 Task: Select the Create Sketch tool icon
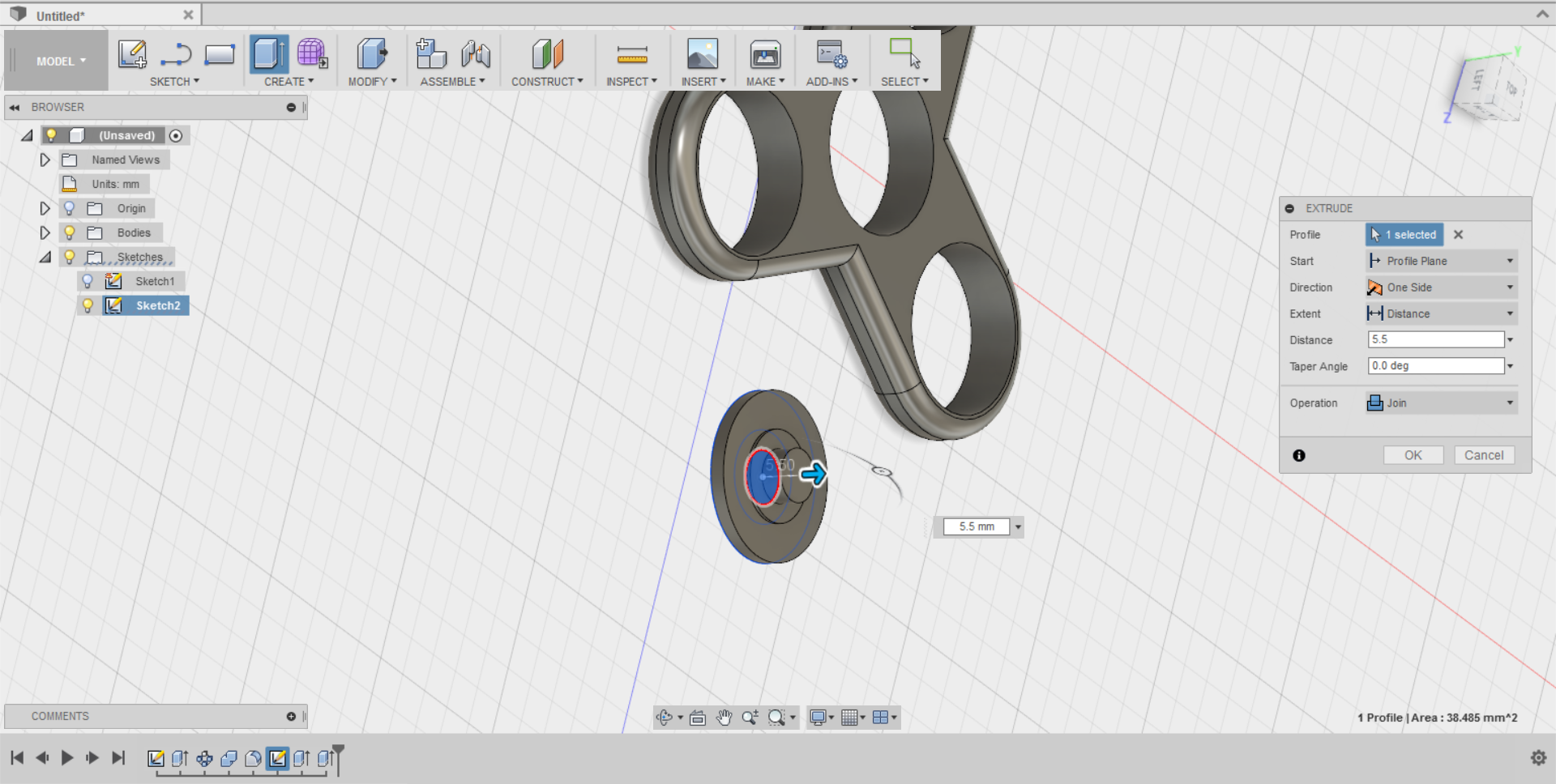point(132,54)
